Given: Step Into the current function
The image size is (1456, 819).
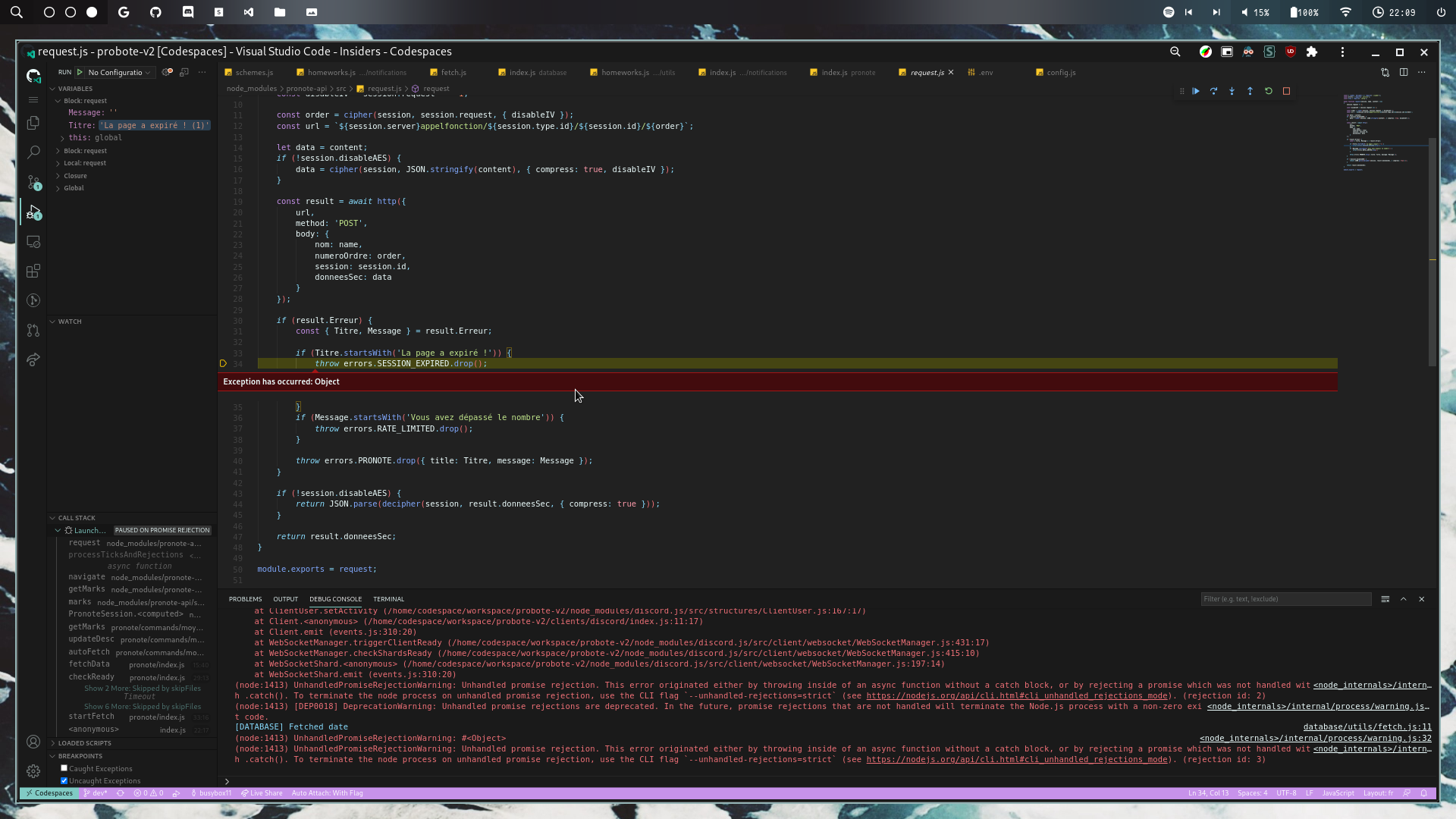Looking at the screenshot, I should point(1232,90).
